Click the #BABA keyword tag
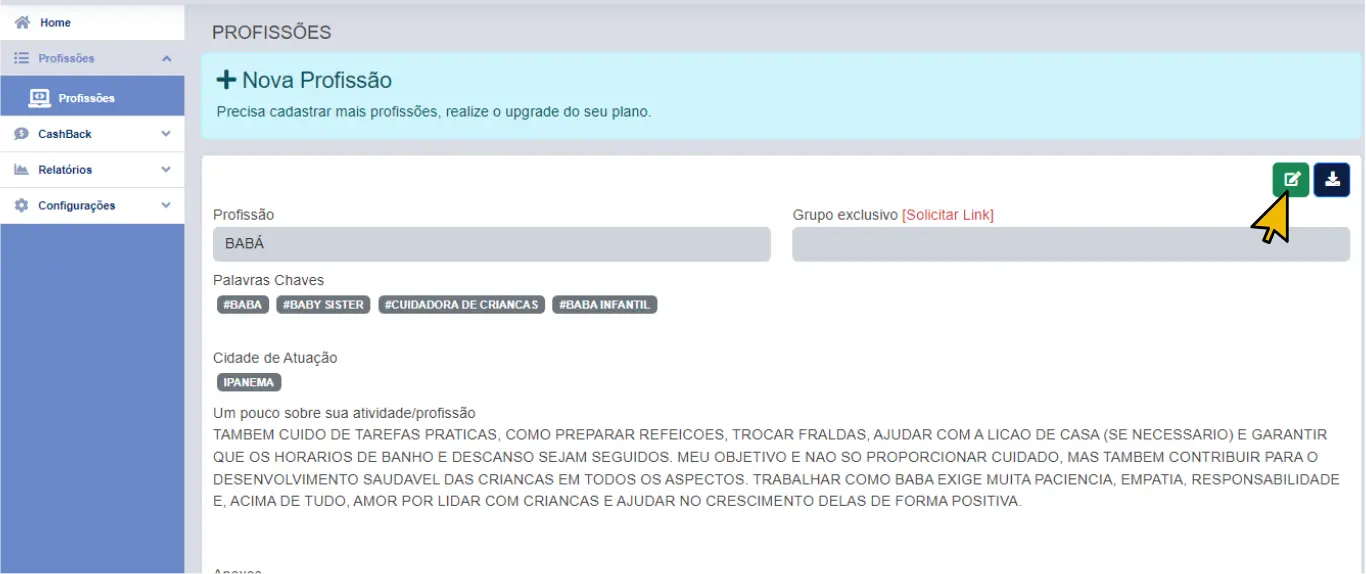 [x=243, y=305]
